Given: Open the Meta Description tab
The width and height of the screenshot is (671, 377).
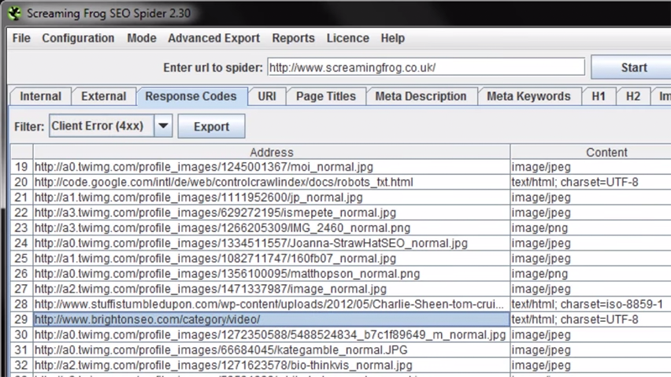Looking at the screenshot, I should pyautogui.click(x=421, y=96).
